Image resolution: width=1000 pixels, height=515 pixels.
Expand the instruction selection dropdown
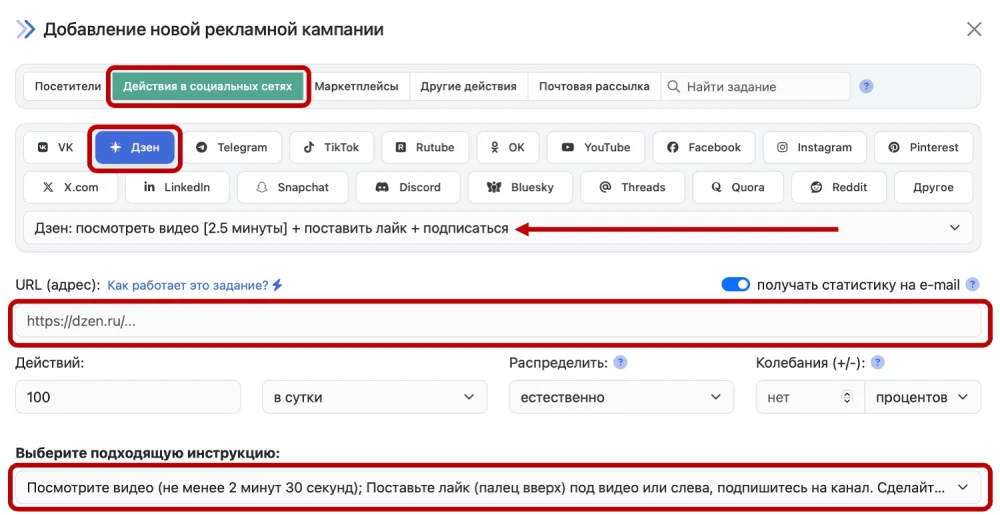[x=498, y=488]
